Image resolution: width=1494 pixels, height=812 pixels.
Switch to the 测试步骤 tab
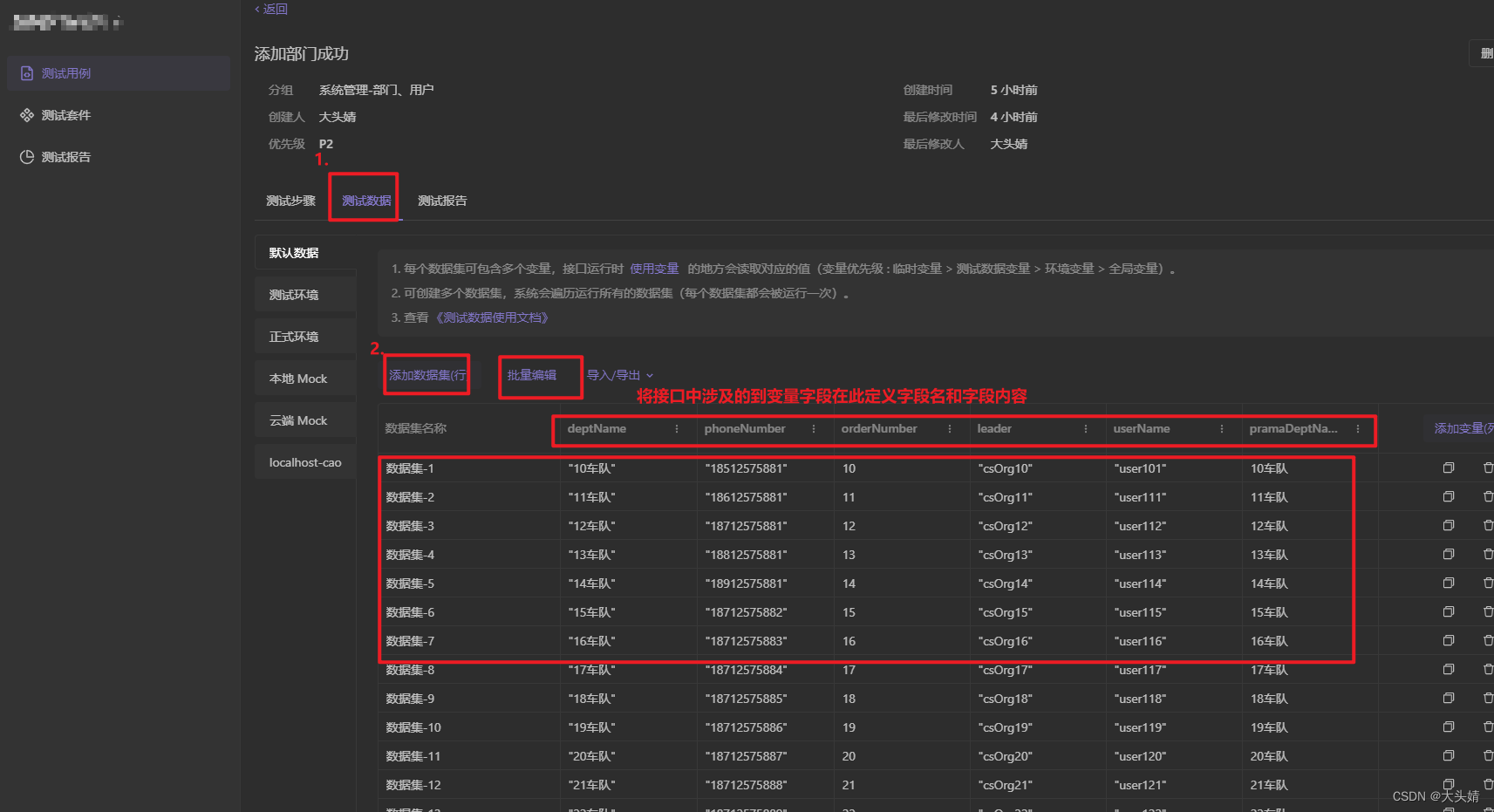290,200
